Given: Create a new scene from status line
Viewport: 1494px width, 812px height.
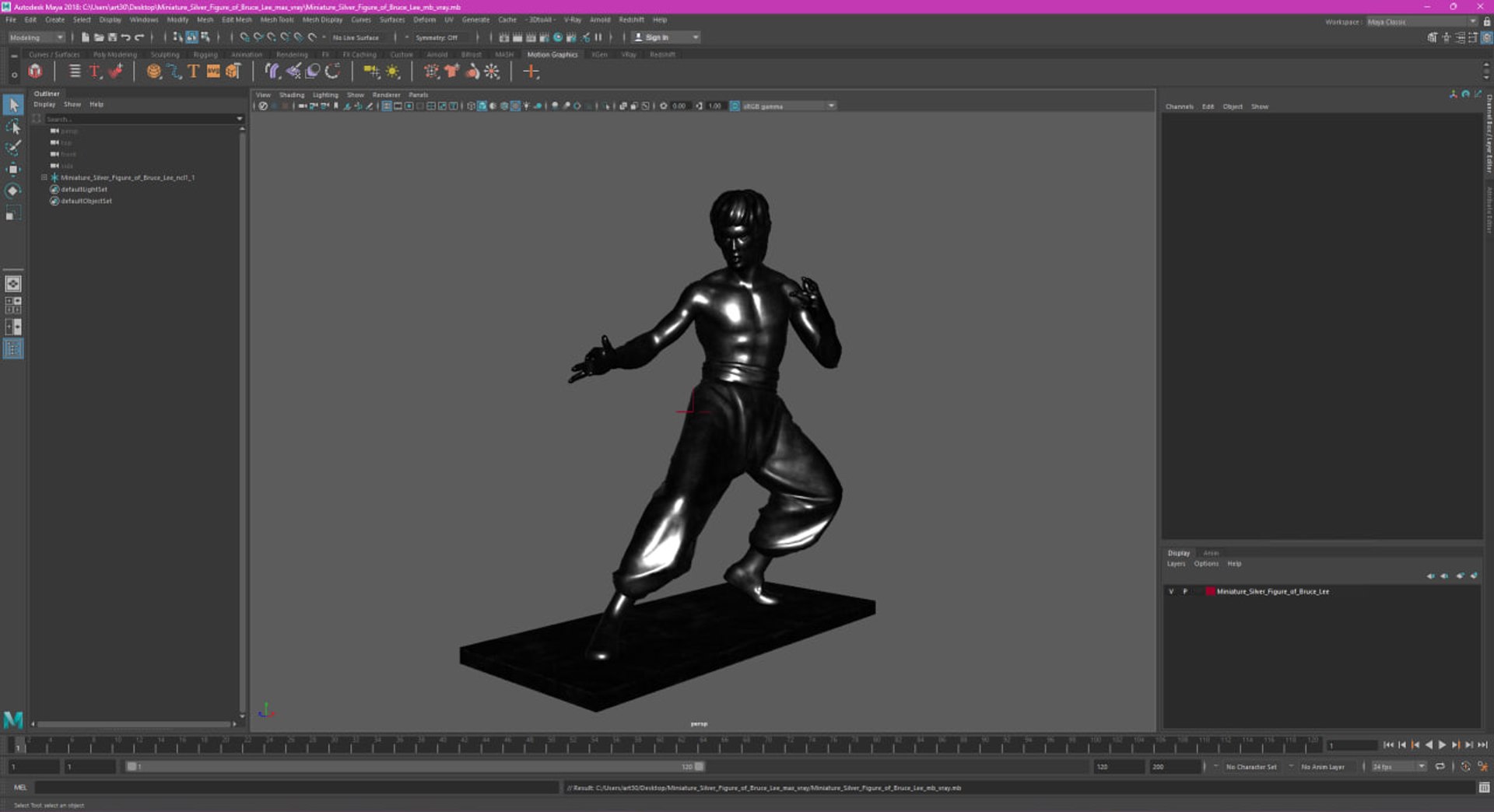Looking at the screenshot, I should [85, 37].
